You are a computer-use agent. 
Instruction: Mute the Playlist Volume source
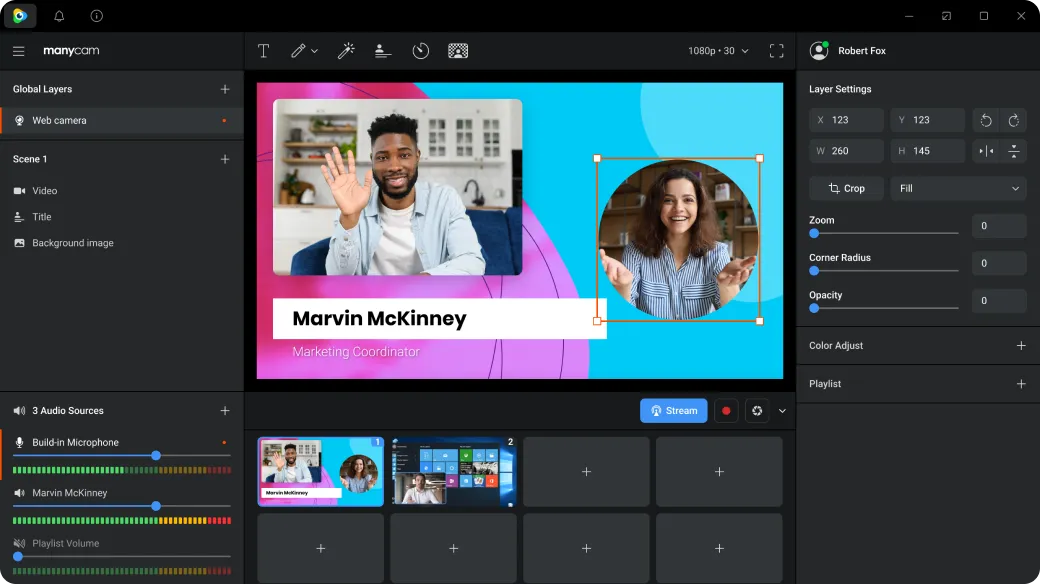click(x=18, y=543)
